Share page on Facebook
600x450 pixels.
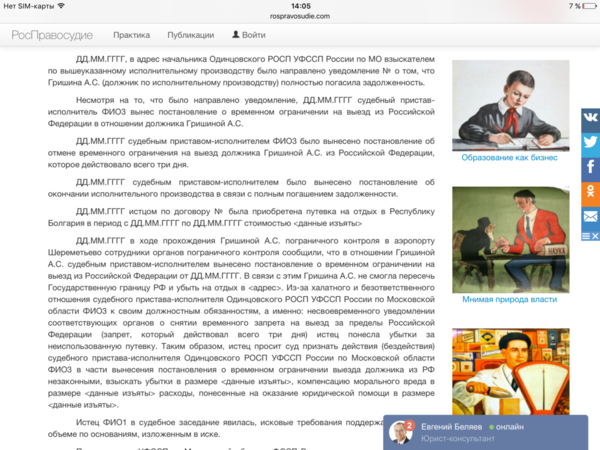coord(590,167)
